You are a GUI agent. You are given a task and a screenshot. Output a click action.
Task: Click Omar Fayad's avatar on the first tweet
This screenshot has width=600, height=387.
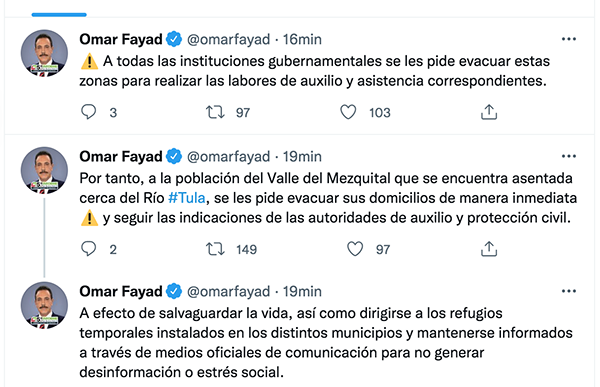pos(44,53)
